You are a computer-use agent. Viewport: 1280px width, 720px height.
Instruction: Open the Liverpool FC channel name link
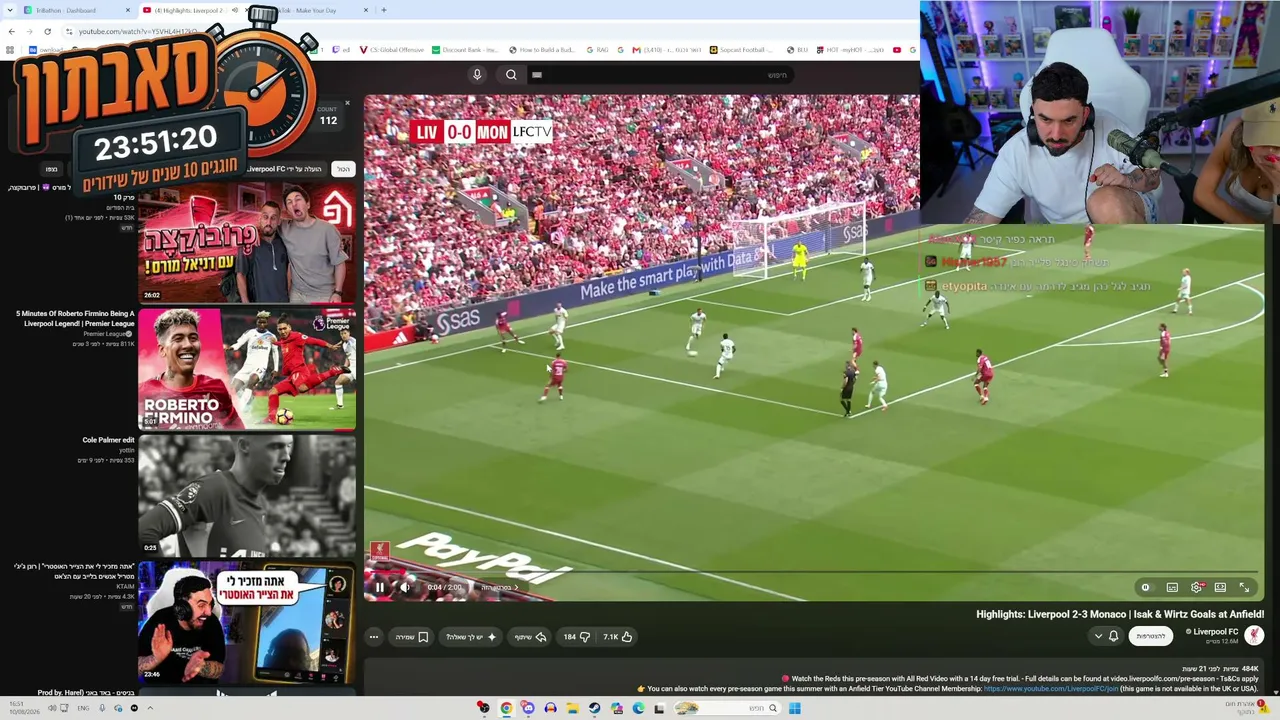point(1215,632)
